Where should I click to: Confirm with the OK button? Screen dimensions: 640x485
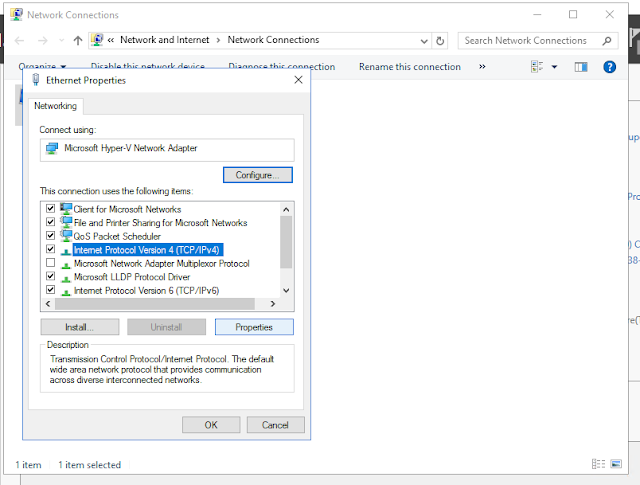coord(211,425)
